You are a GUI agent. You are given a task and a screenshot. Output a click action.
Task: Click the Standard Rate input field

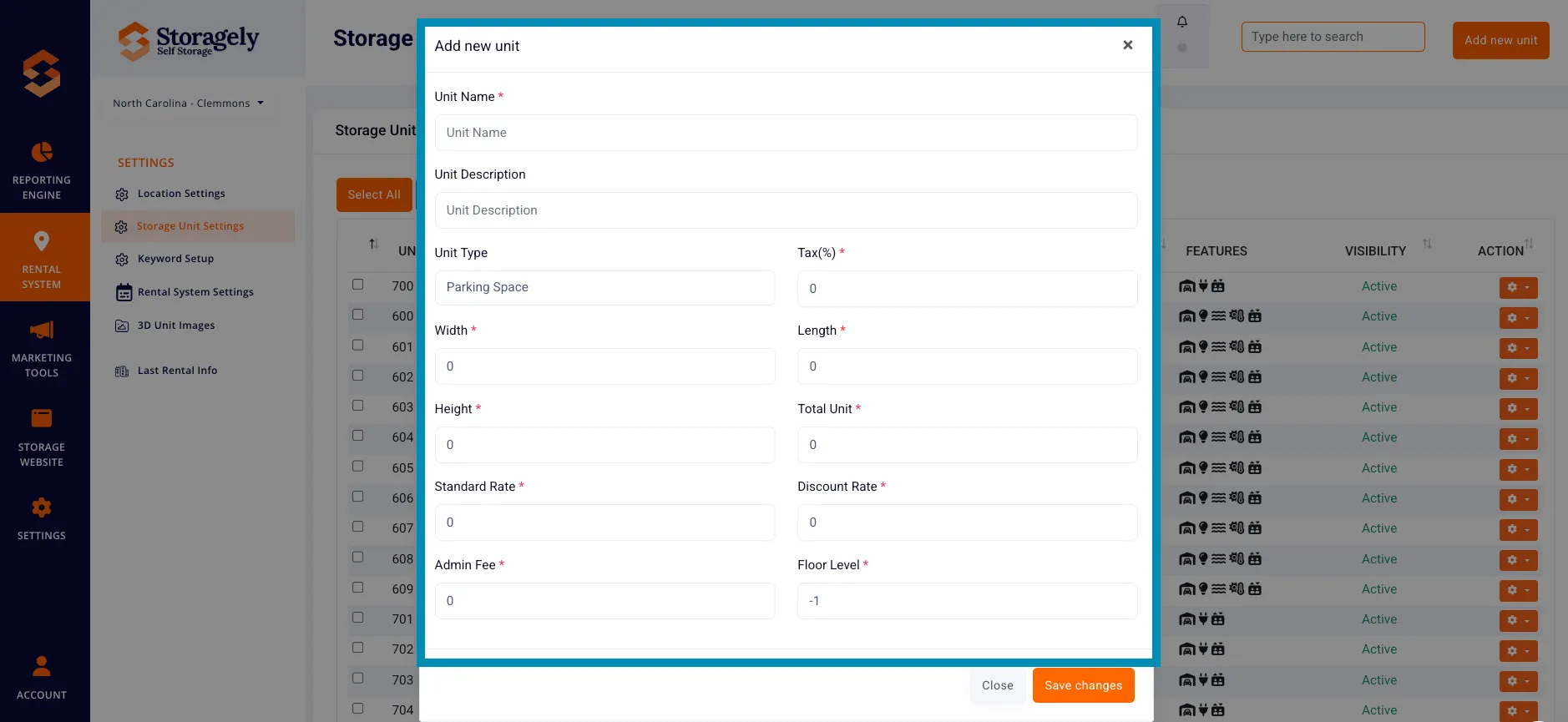(x=604, y=523)
